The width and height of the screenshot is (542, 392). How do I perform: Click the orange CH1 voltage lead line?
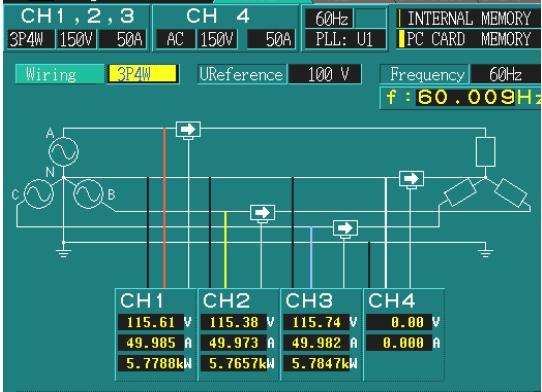[x=165, y=208]
